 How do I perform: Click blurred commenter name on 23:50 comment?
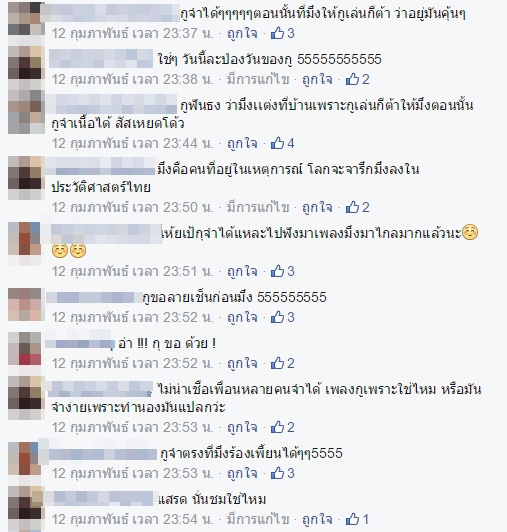pyautogui.click(x=100, y=167)
